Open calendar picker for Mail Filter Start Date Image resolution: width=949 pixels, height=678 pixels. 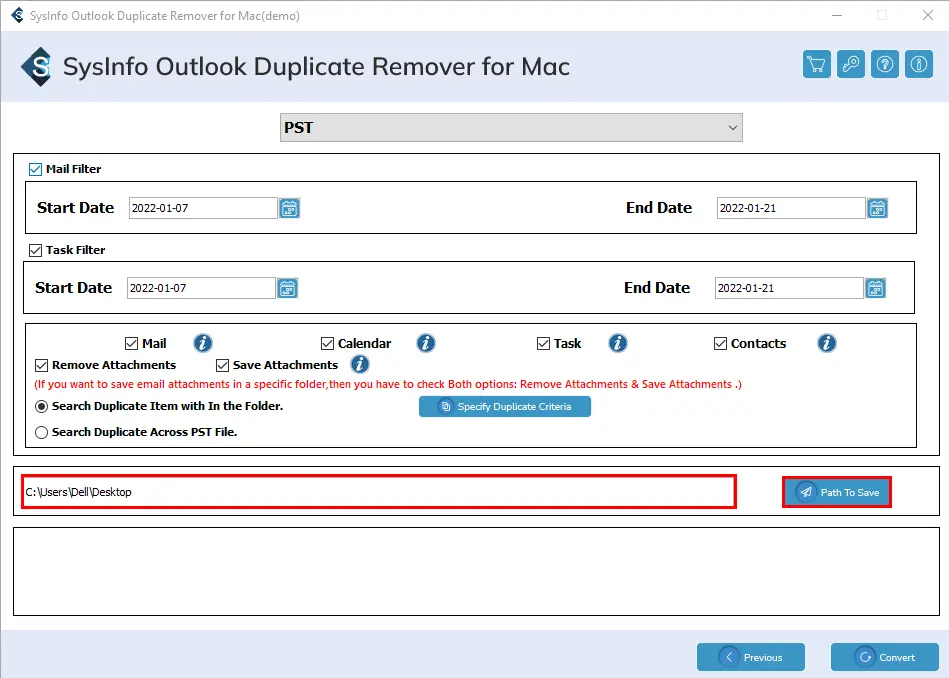pos(289,208)
